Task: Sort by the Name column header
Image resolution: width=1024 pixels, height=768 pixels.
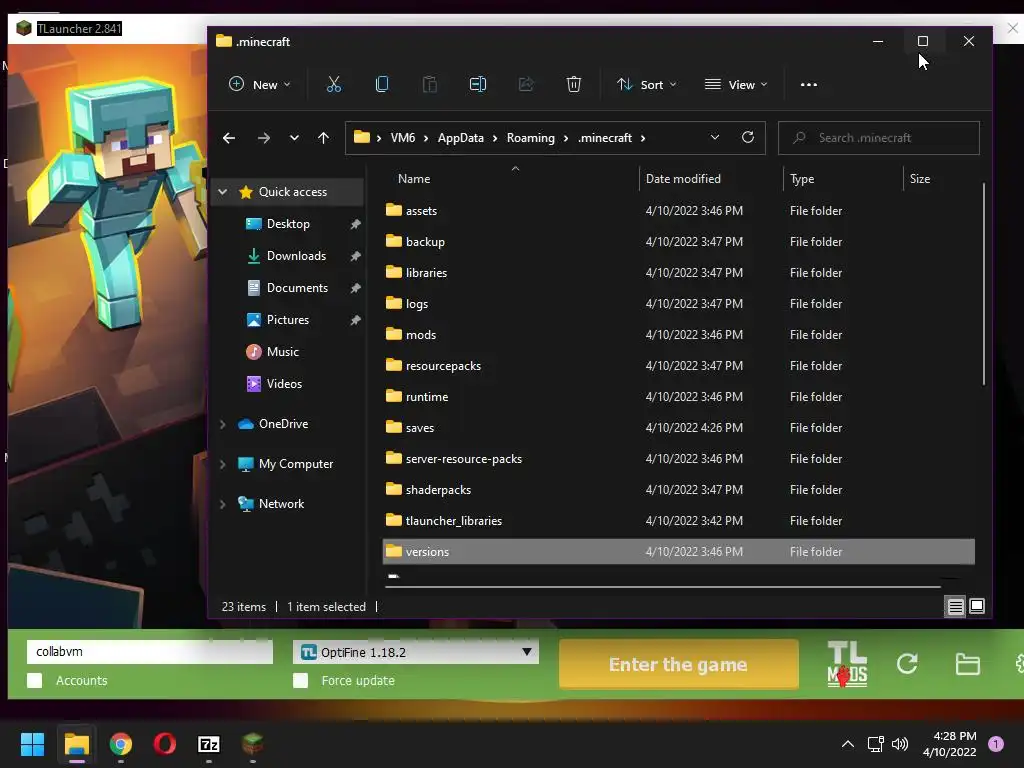Action: 414,179
